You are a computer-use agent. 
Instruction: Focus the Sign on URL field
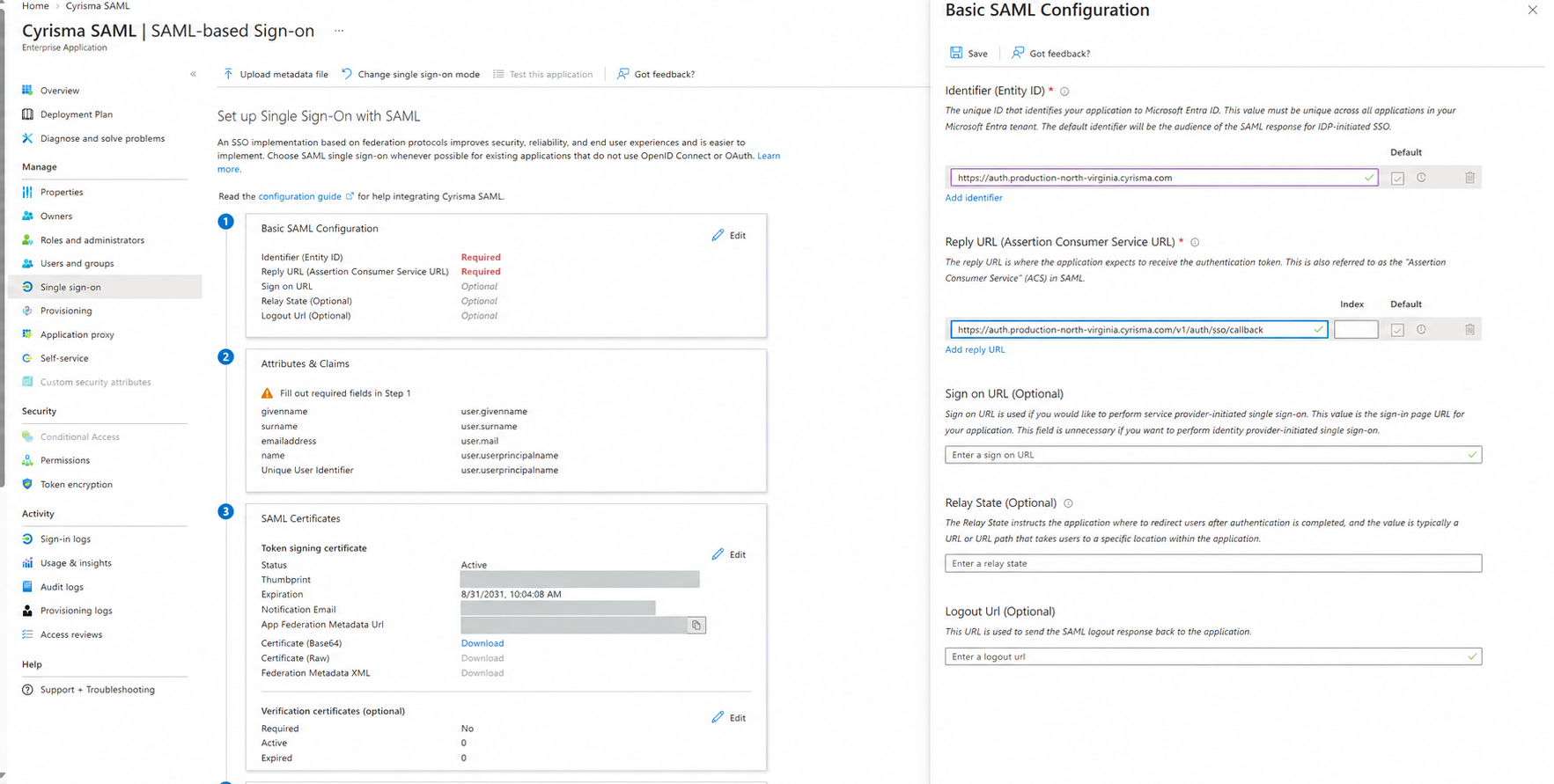click(x=1213, y=455)
